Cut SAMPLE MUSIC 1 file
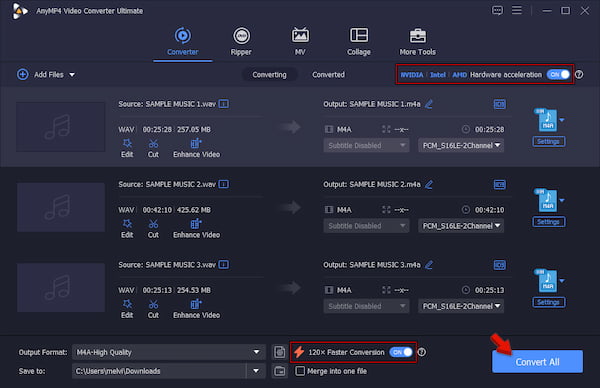 point(153,148)
